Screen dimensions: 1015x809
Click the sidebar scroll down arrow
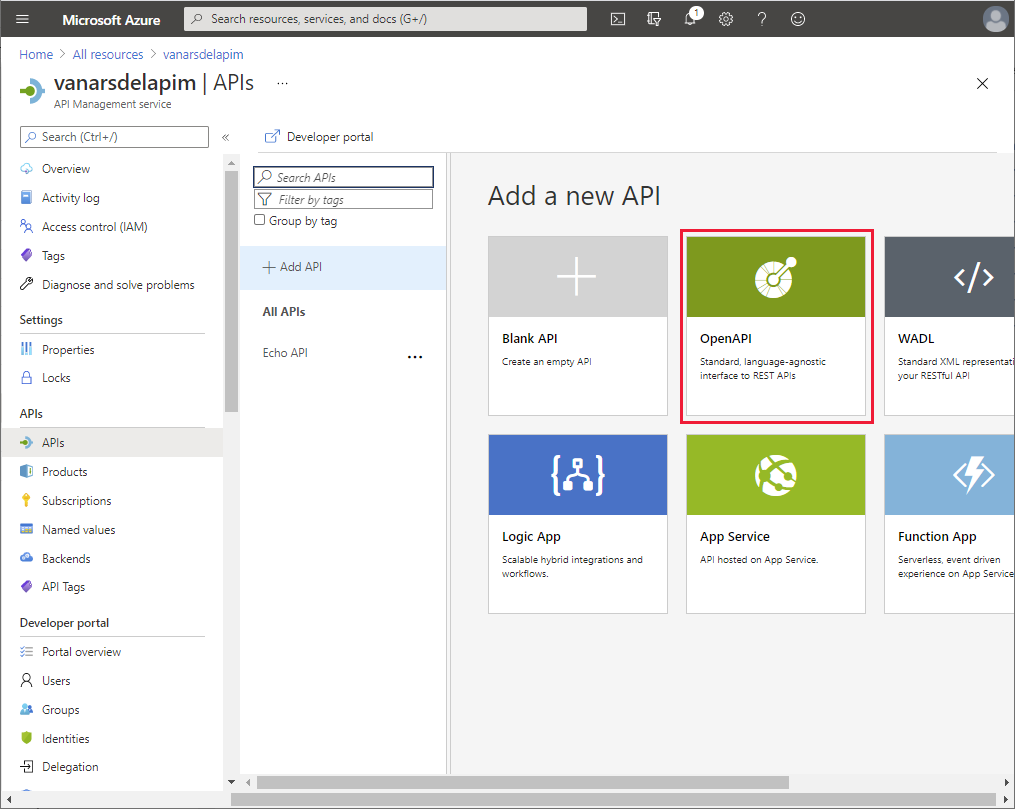[231, 782]
